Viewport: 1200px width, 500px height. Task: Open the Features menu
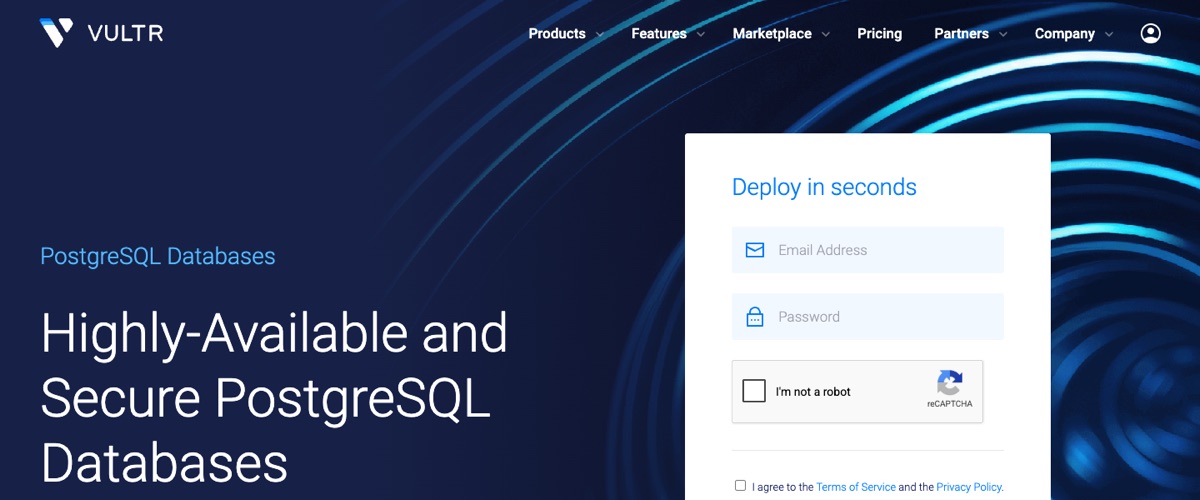click(659, 33)
